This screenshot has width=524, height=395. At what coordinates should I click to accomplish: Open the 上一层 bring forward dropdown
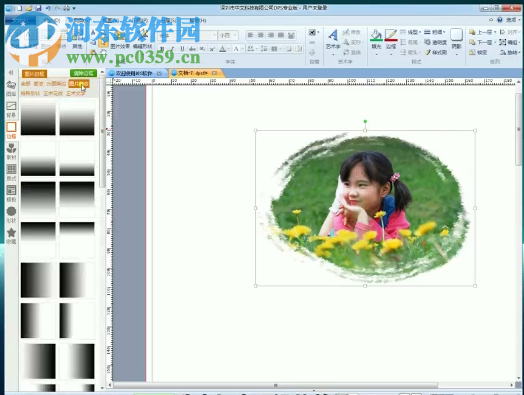pos(483,32)
